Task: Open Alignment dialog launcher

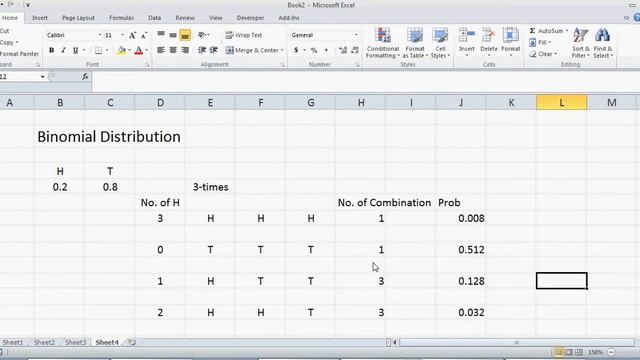Action: 282,65
